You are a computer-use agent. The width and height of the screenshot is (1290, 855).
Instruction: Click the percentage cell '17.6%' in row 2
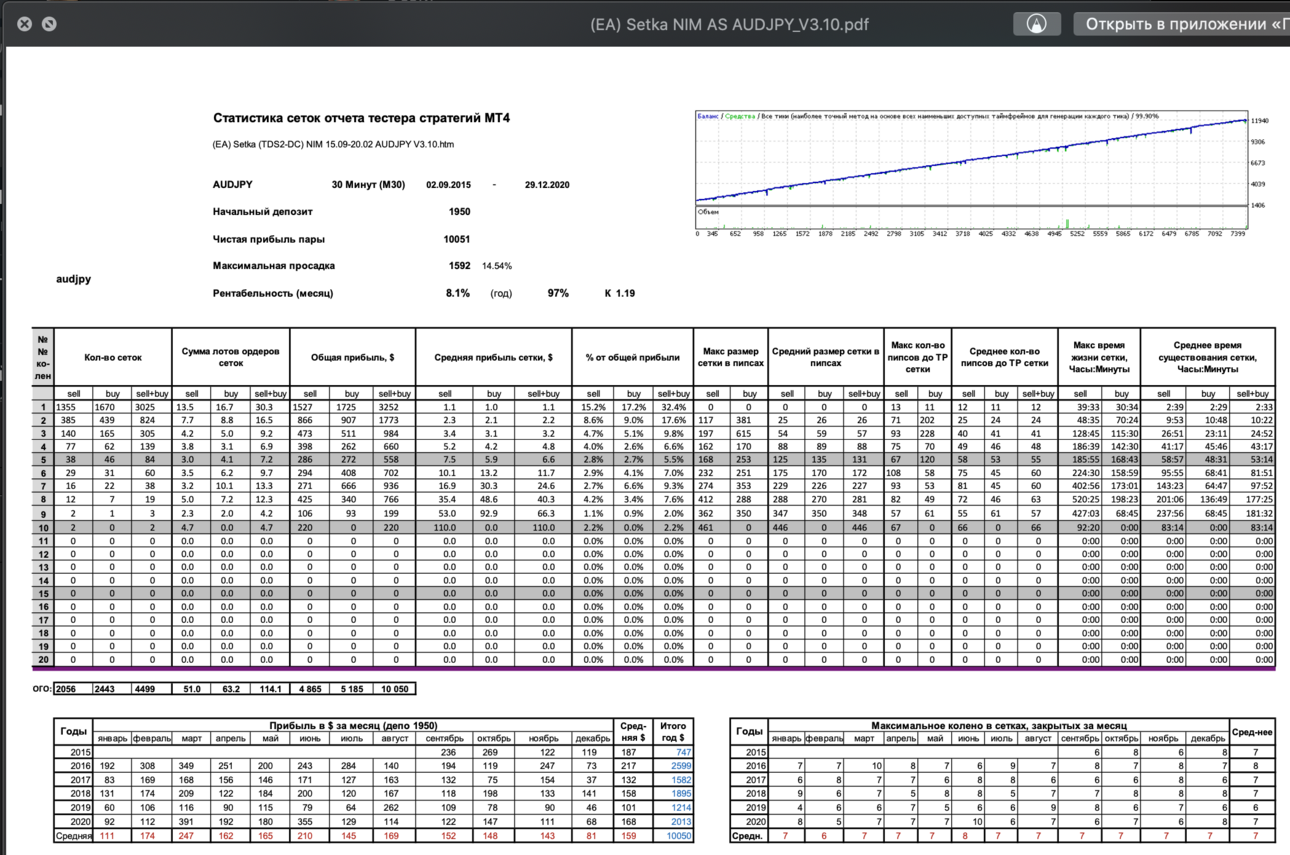(x=675, y=421)
